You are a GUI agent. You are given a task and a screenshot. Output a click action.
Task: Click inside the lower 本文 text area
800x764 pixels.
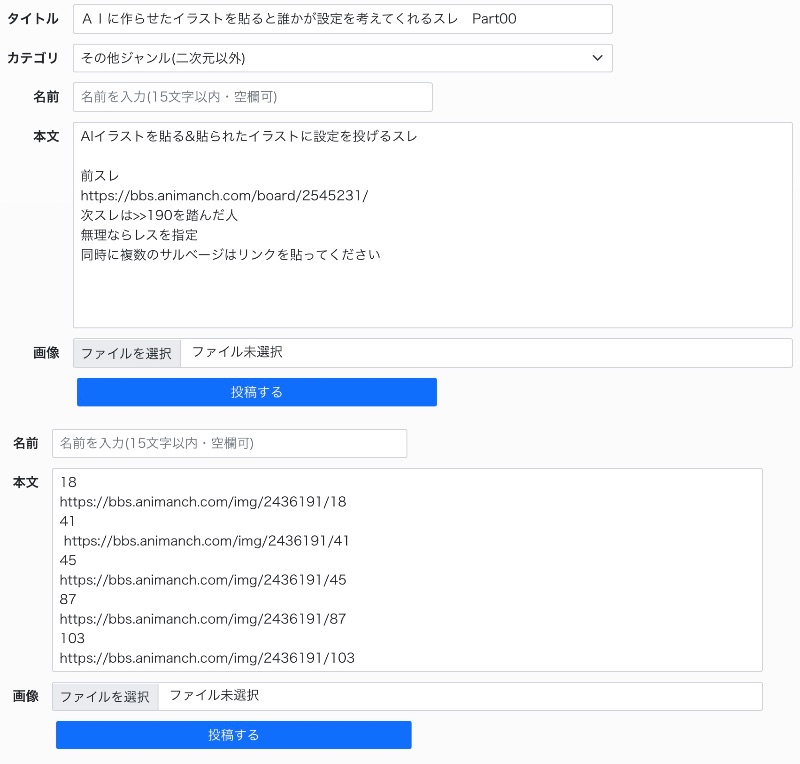[x=407, y=570]
